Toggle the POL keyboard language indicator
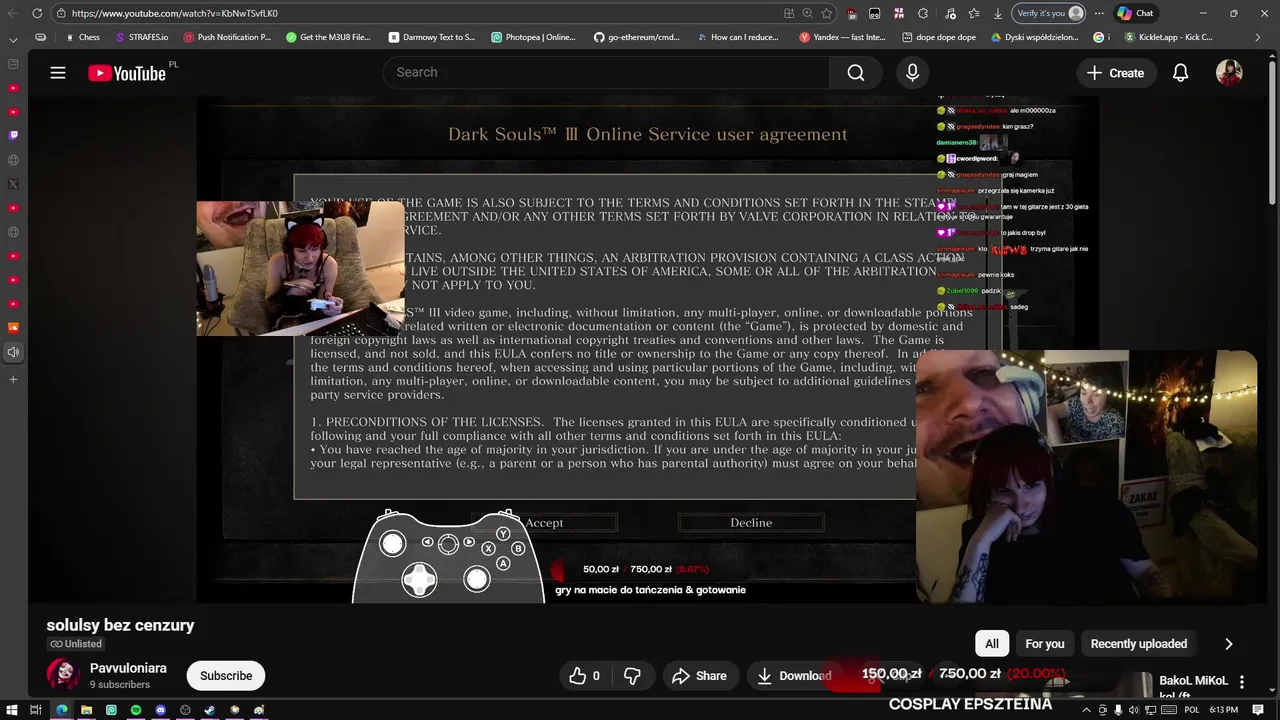This screenshot has width=1280, height=720. tap(1190, 710)
